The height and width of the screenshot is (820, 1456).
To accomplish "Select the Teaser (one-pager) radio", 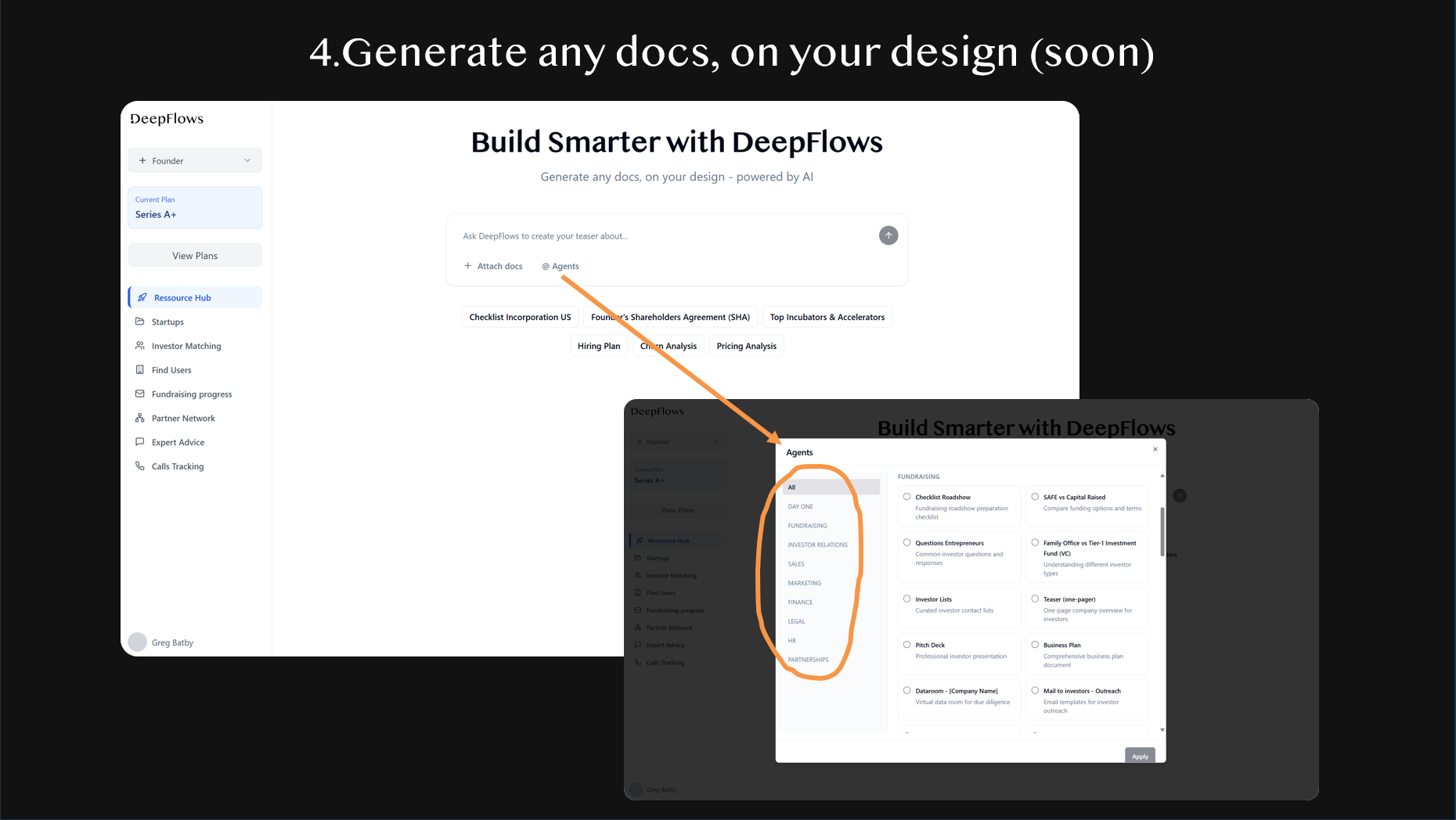I will click(x=1035, y=599).
